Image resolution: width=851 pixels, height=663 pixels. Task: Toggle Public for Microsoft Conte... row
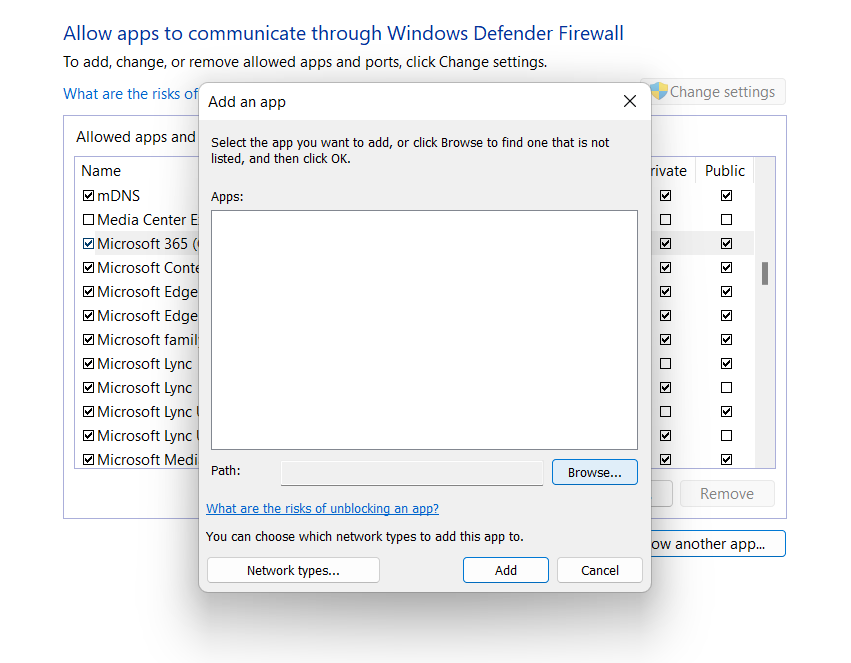pos(726,267)
